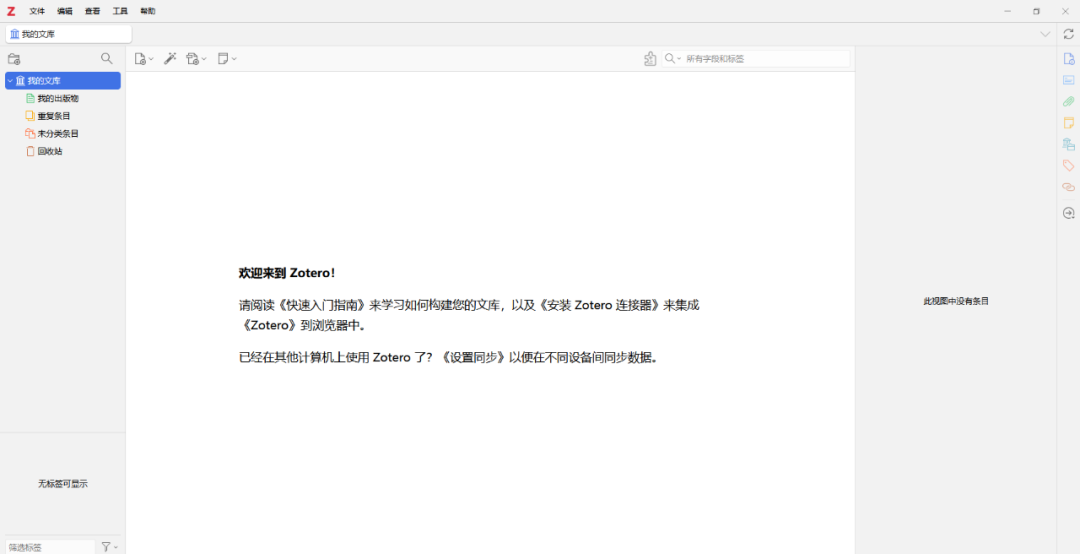Open the Tags icon in side nav
1080x554 pixels.
[1068, 165]
